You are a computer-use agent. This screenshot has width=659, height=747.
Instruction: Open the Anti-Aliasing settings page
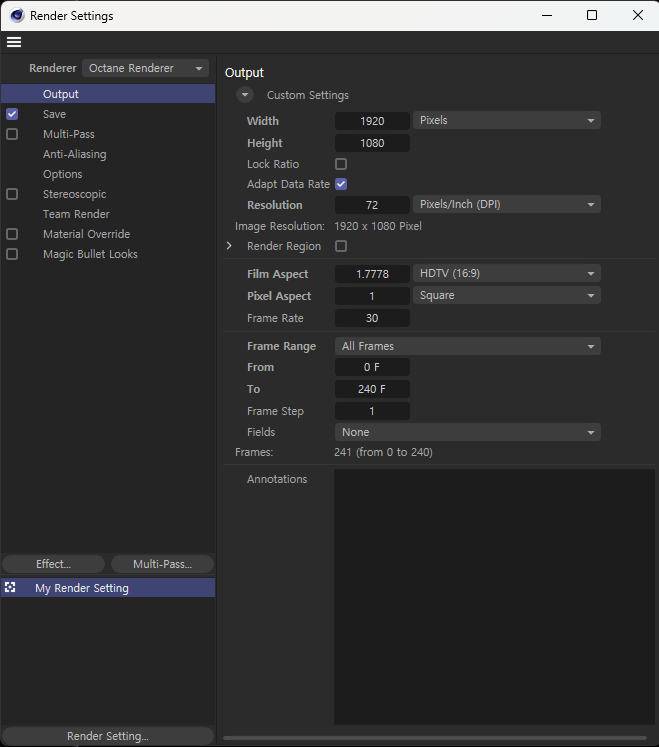point(75,154)
